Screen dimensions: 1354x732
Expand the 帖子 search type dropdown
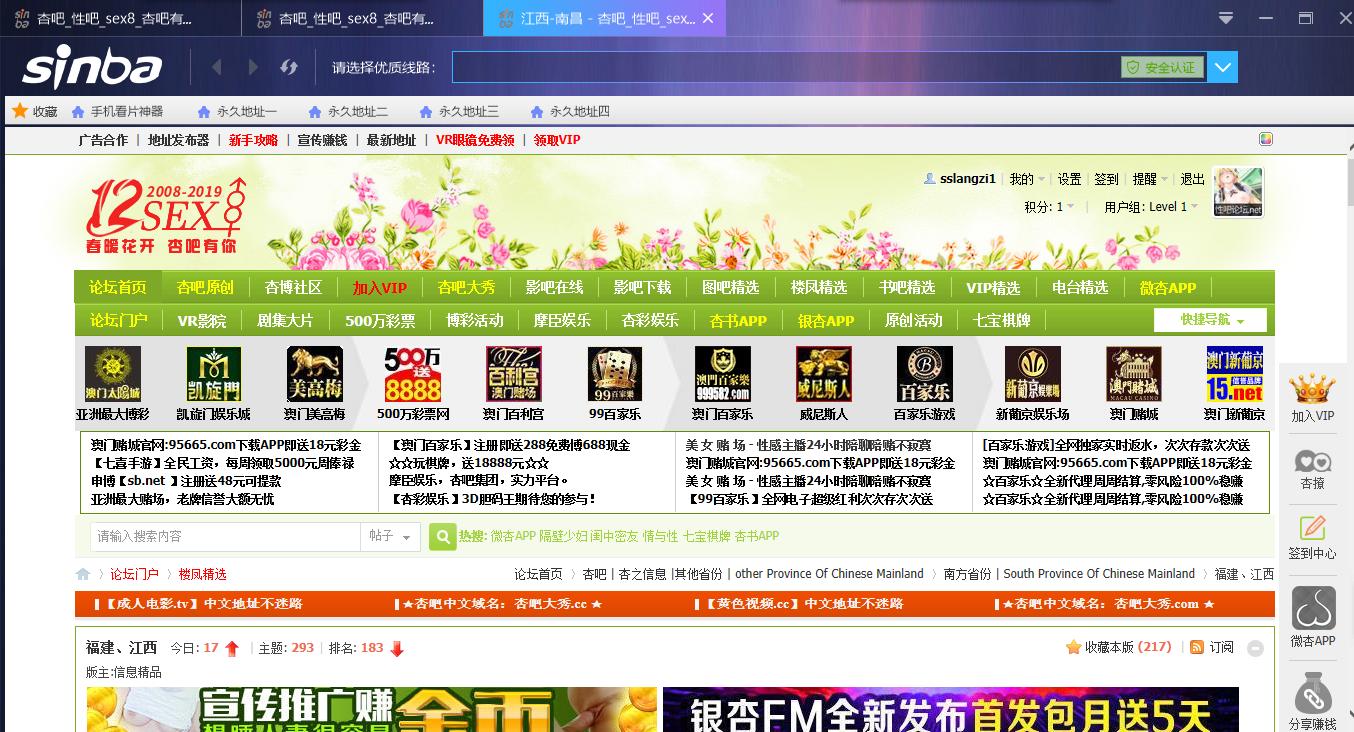[390, 536]
